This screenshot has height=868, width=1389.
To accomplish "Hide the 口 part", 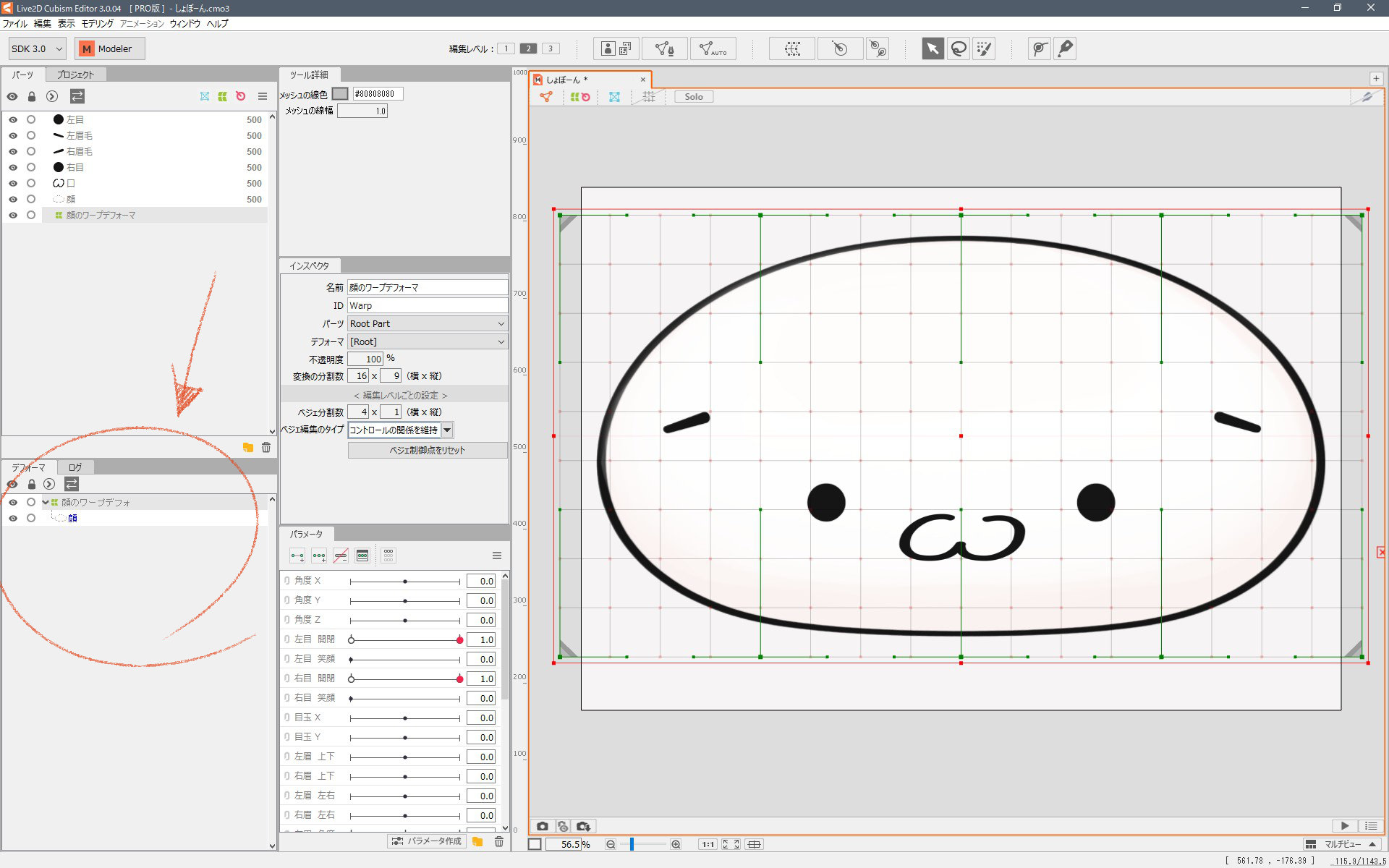I will point(13,183).
